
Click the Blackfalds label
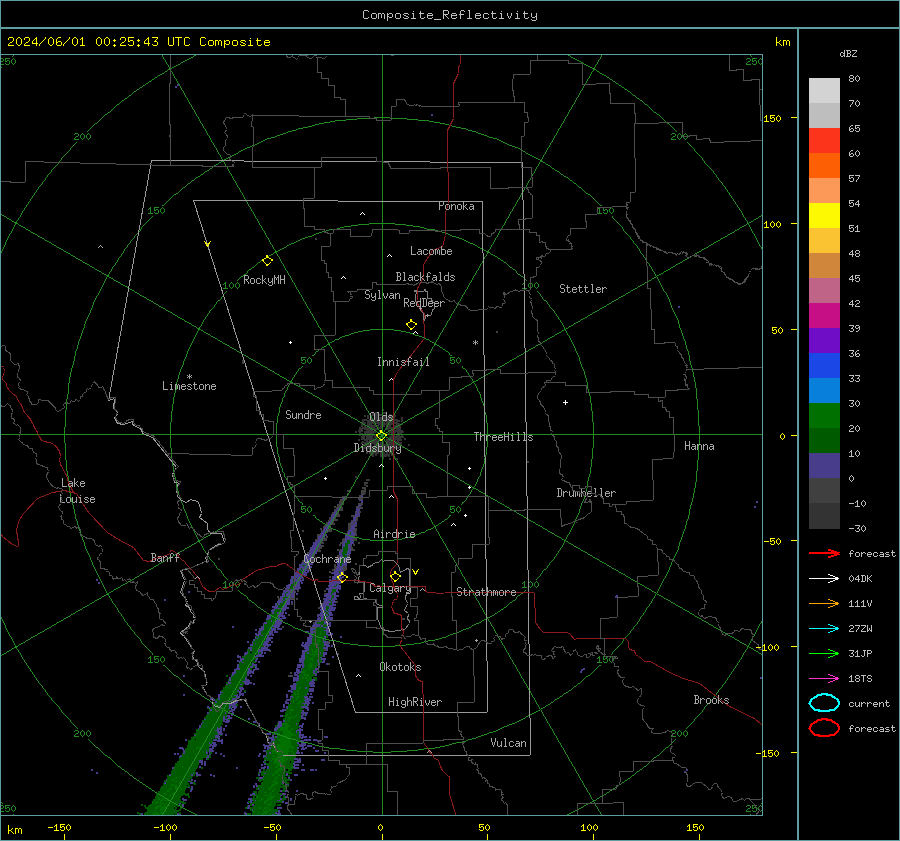(425, 277)
